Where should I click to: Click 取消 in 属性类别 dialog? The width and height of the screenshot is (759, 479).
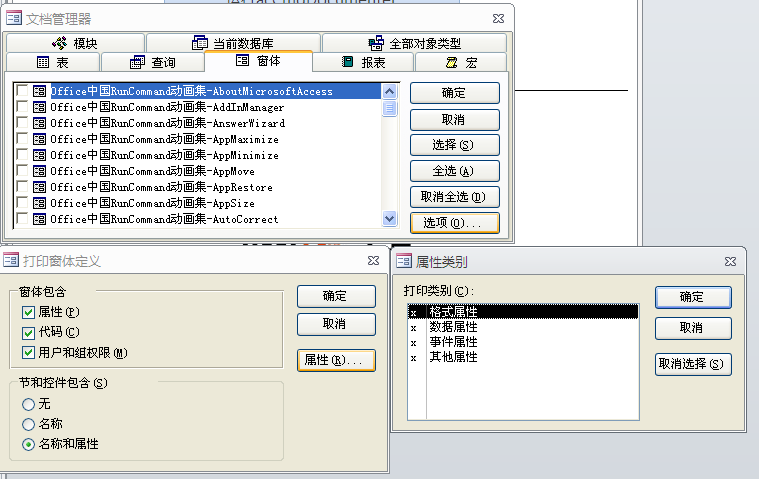click(x=693, y=328)
